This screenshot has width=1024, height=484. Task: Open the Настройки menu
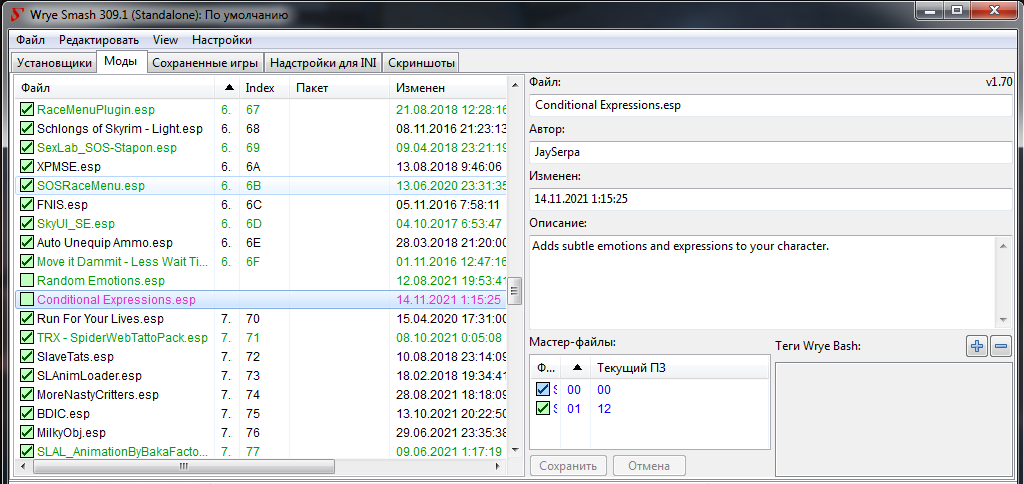[221, 40]
